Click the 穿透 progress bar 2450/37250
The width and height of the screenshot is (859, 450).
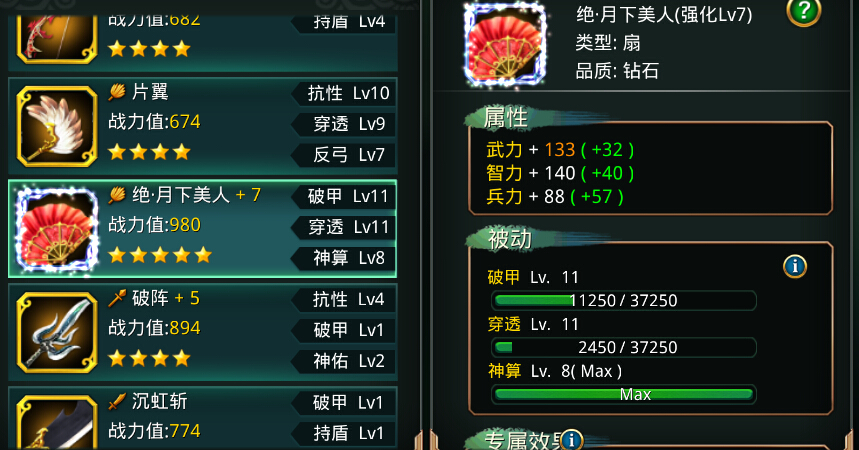(624, 348)
